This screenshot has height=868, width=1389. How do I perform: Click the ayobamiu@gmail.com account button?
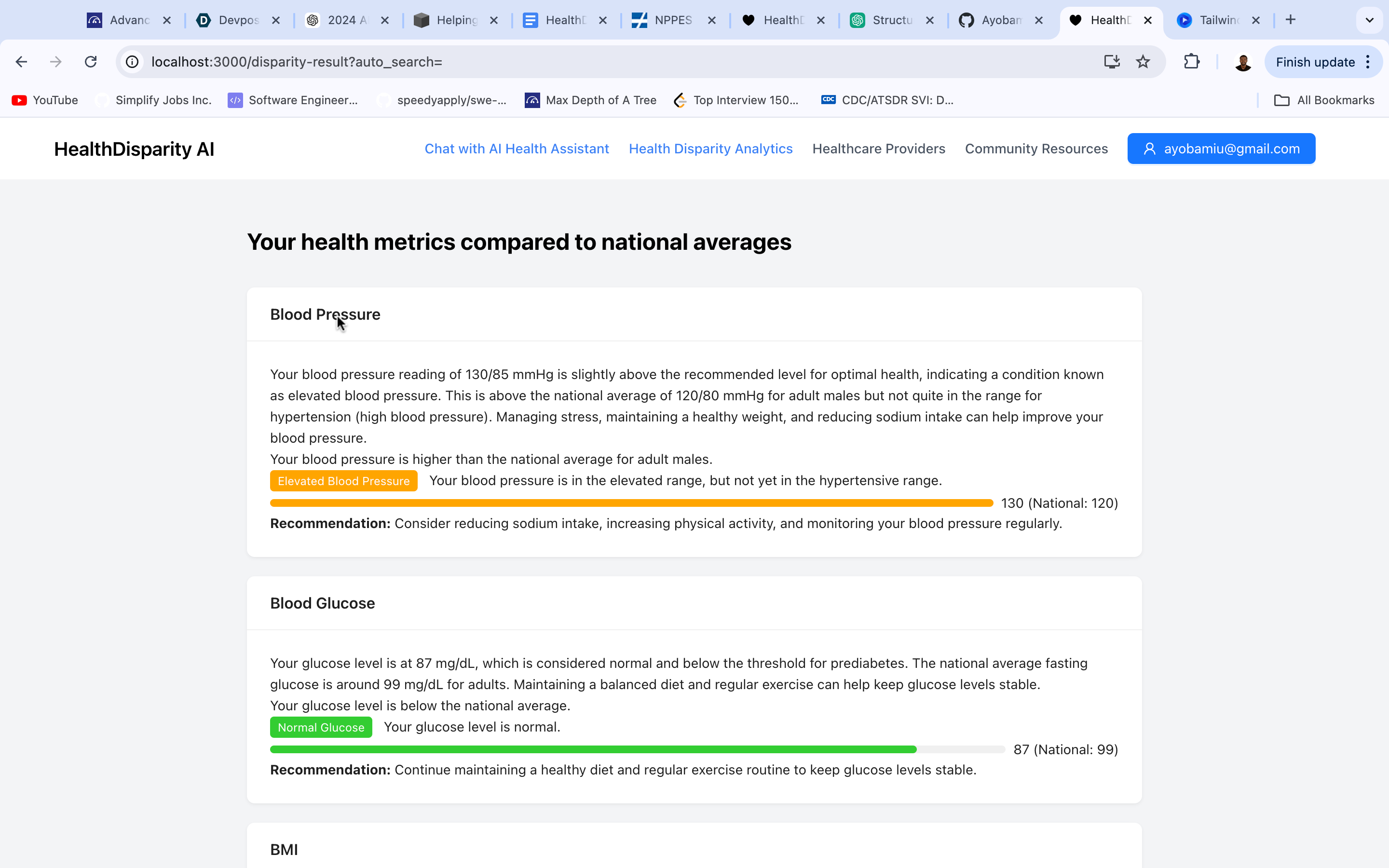click(x=1221, y=149)
